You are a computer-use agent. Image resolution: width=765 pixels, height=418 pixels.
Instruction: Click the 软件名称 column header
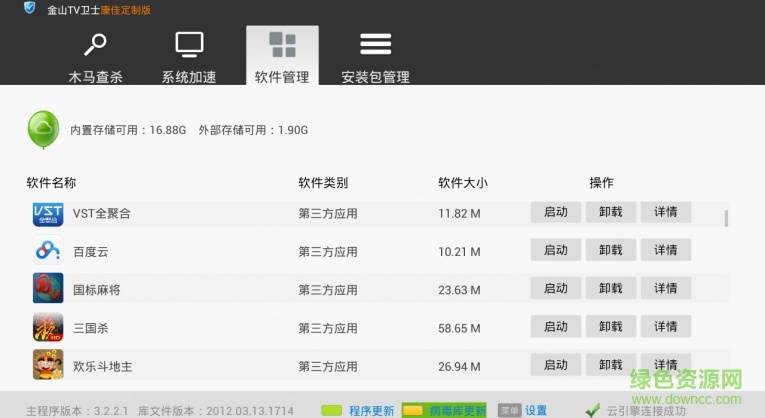51,183
